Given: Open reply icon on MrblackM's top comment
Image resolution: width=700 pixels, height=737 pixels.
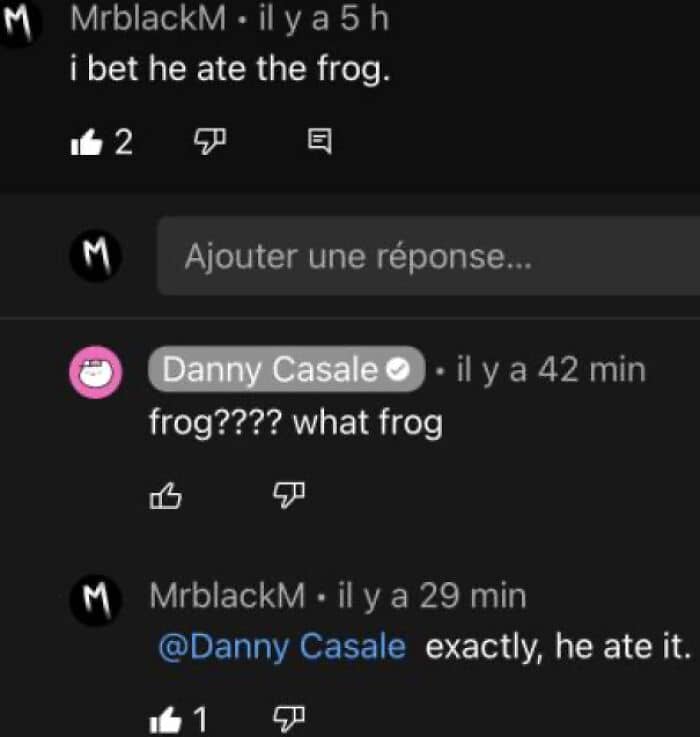Looking at the screenshot, I should (319, 143).
